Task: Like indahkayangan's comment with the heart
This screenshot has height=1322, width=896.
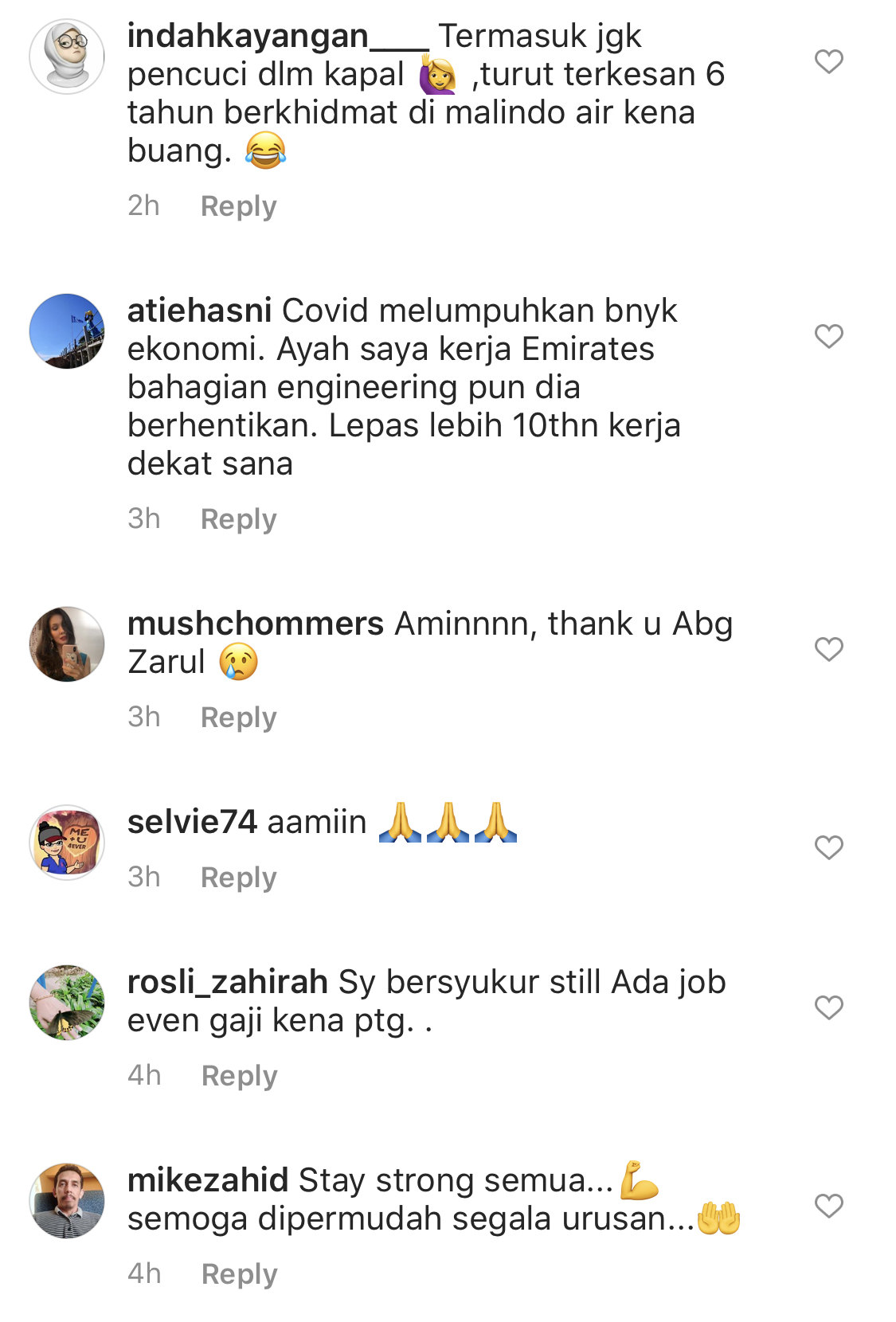Action: (x=828, y=61)
